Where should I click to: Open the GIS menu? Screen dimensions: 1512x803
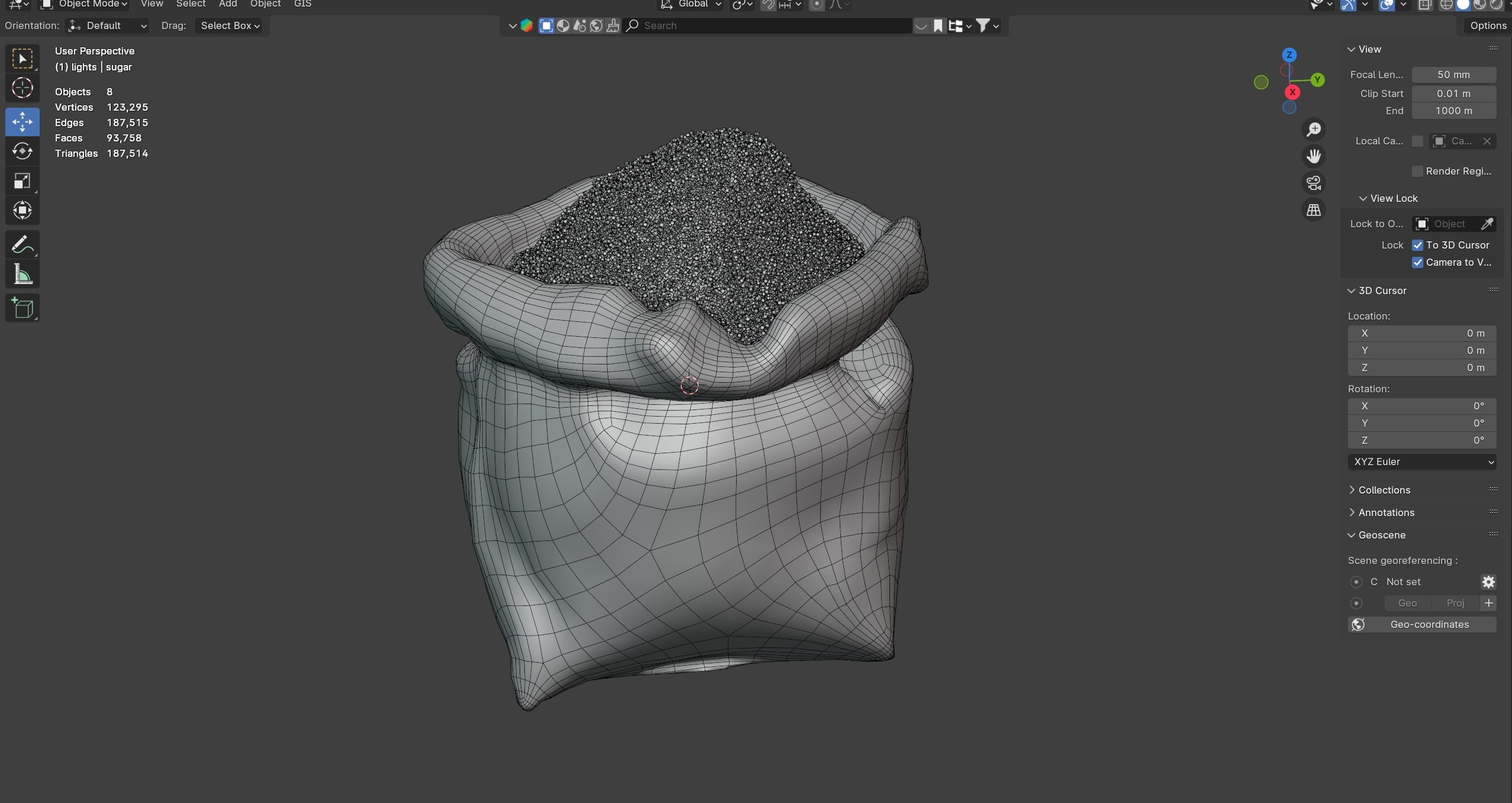point(302,4)
